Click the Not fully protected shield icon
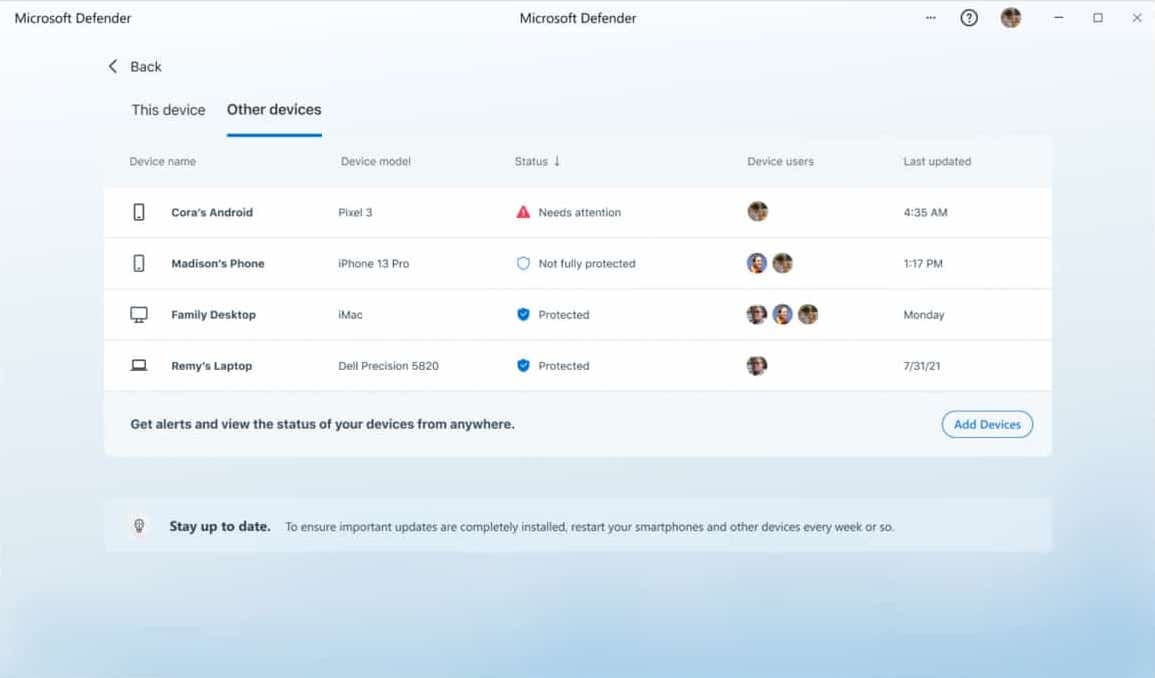This screenshot has height=678, width=1155. (522, 263)
